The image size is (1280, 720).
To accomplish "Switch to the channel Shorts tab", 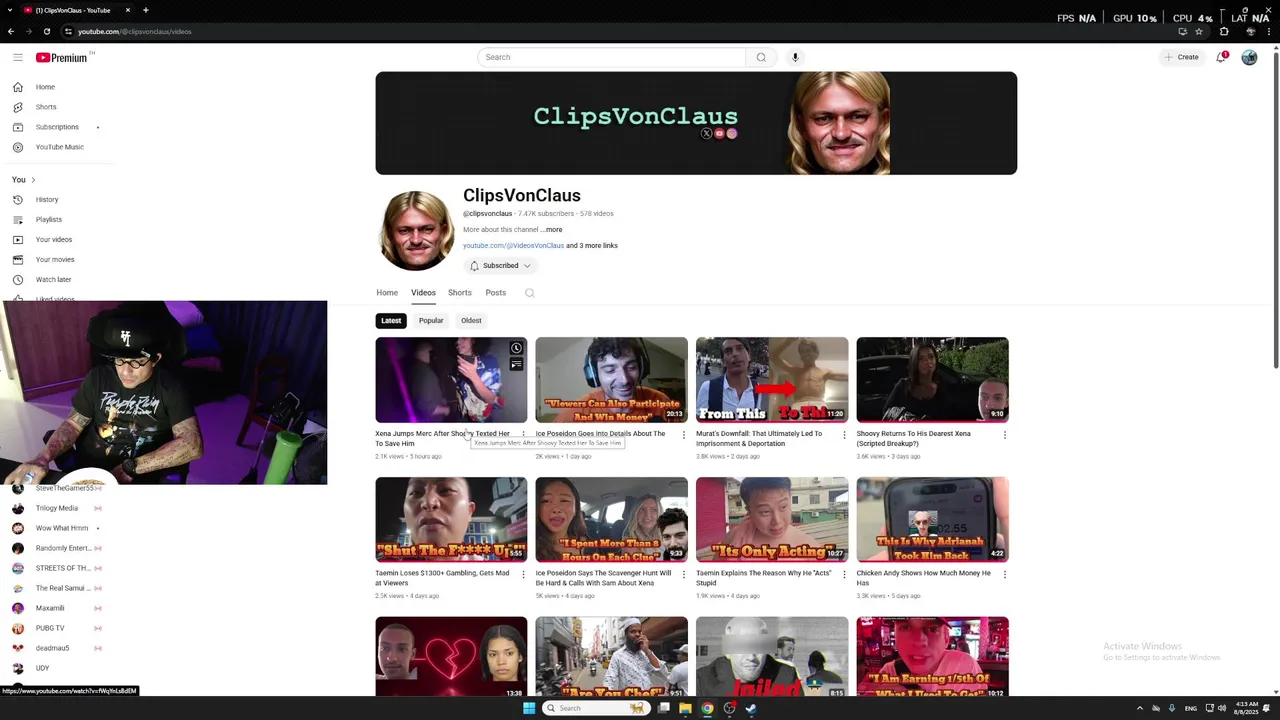I will (460, 293).
